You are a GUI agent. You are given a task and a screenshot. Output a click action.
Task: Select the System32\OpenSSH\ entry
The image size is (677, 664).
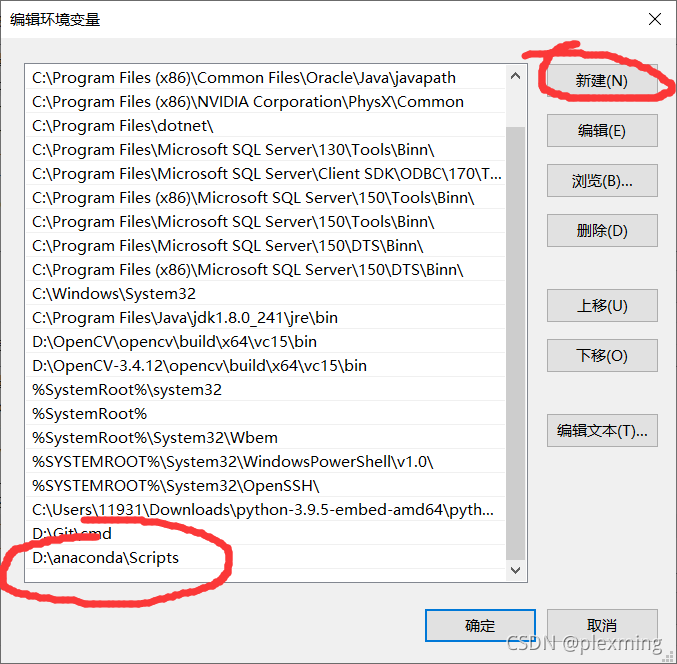click(x=265, y=486)
